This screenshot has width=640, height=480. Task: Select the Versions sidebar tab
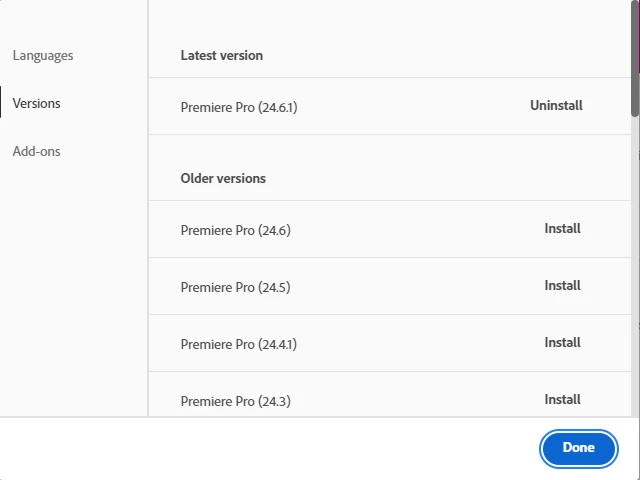pyautogui.click(x=36, y=103)
